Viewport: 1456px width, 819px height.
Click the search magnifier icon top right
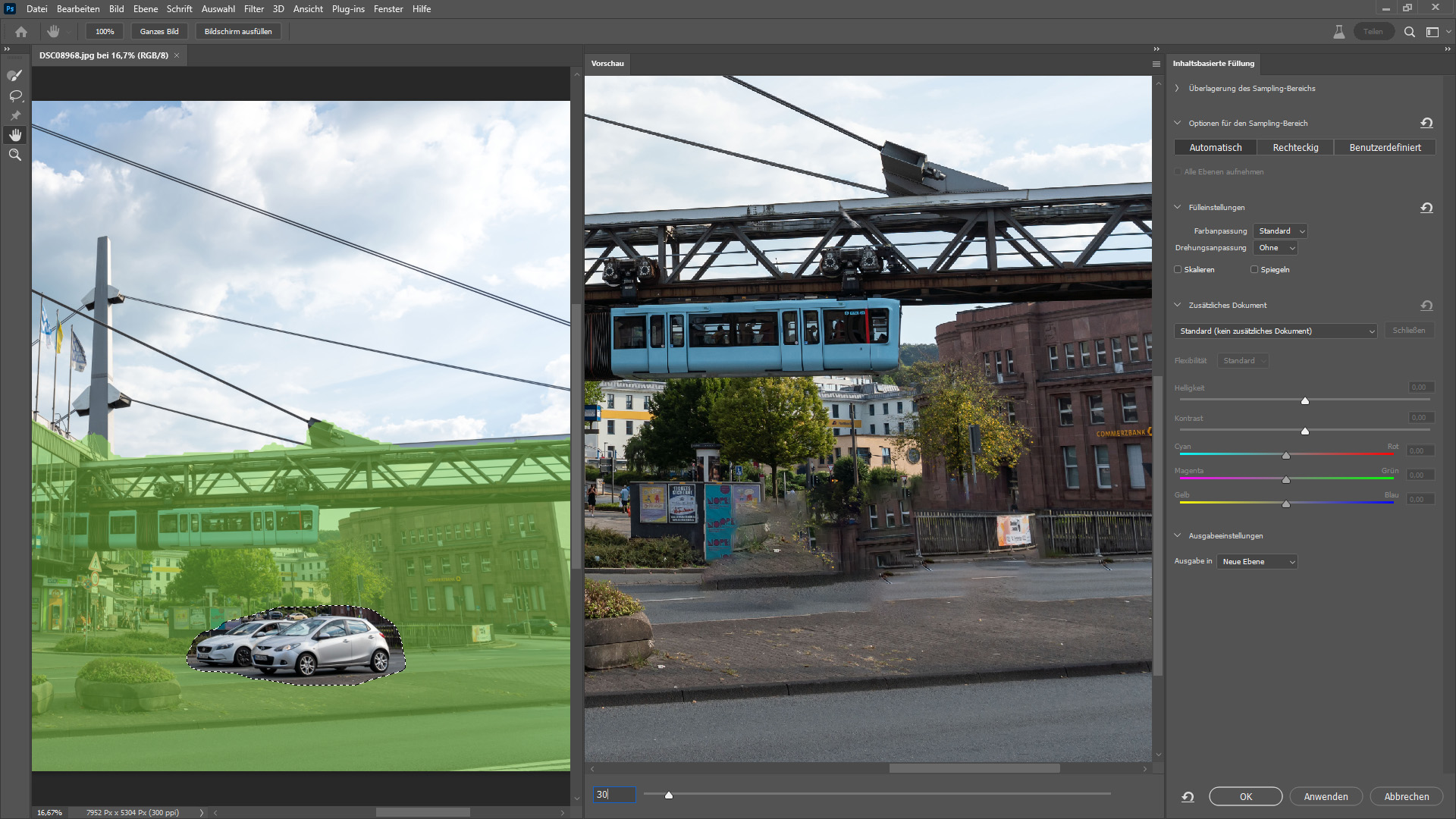1409,32
